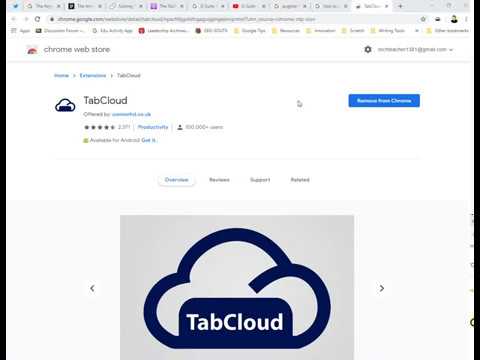Open the SEO STATS bookmark
The width and height of the screenshot is (480, 360).
click(x=212, y=31)
